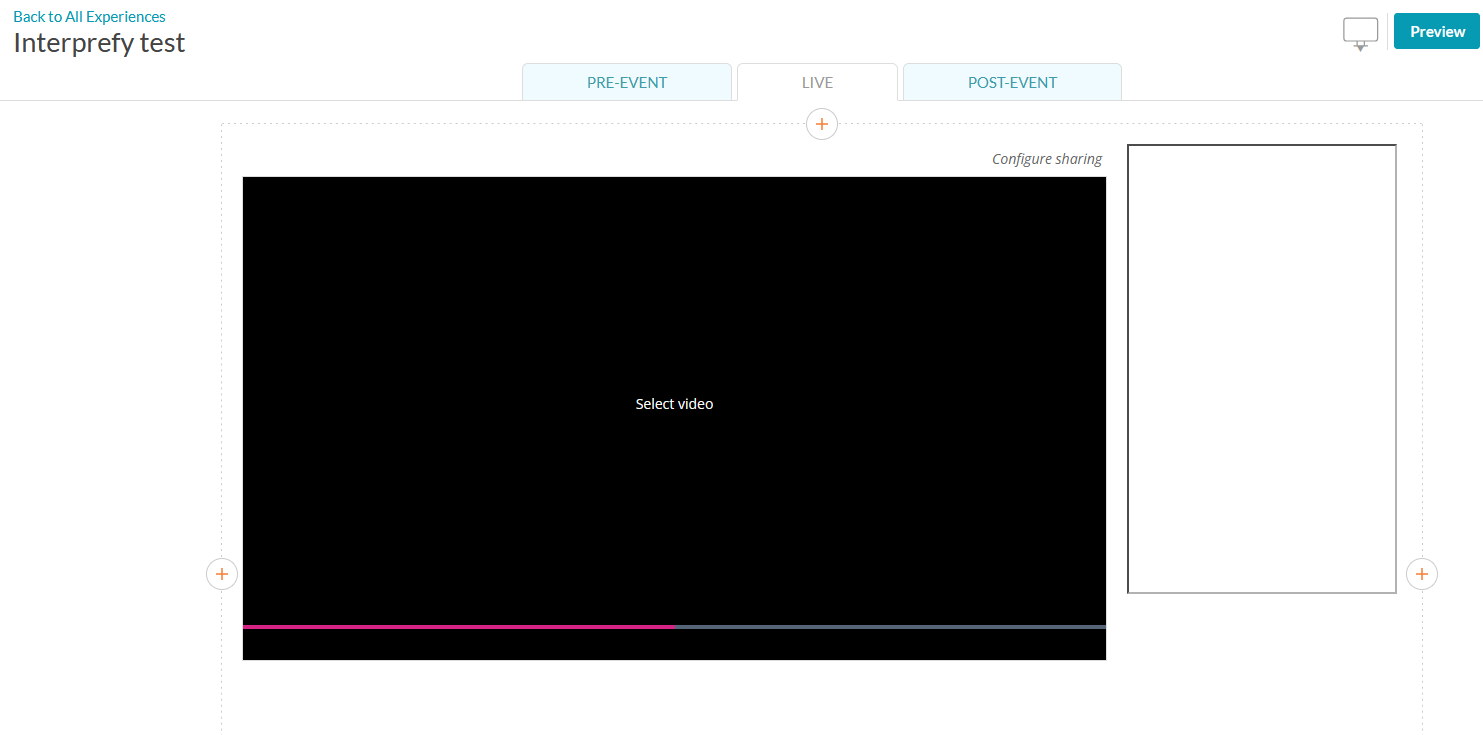The height and width of the screenshot is (735, 1483).
Task: Open the POST-EVENT tab
Action: [x=1012, y=83]
